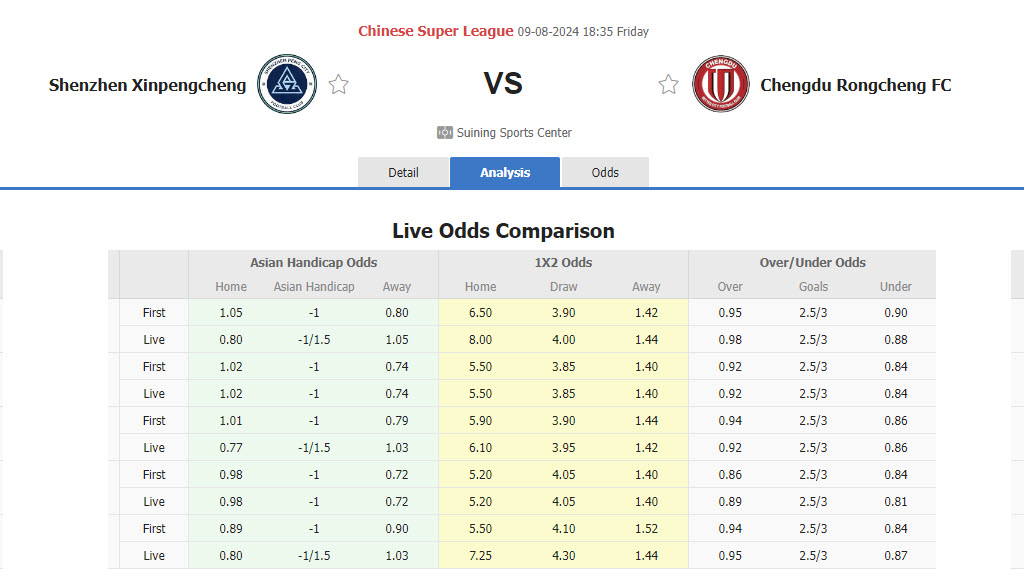Click the Suining Sports Center venue text
1024x574 pixels.
pyautogui.click(x=514, y=132)
